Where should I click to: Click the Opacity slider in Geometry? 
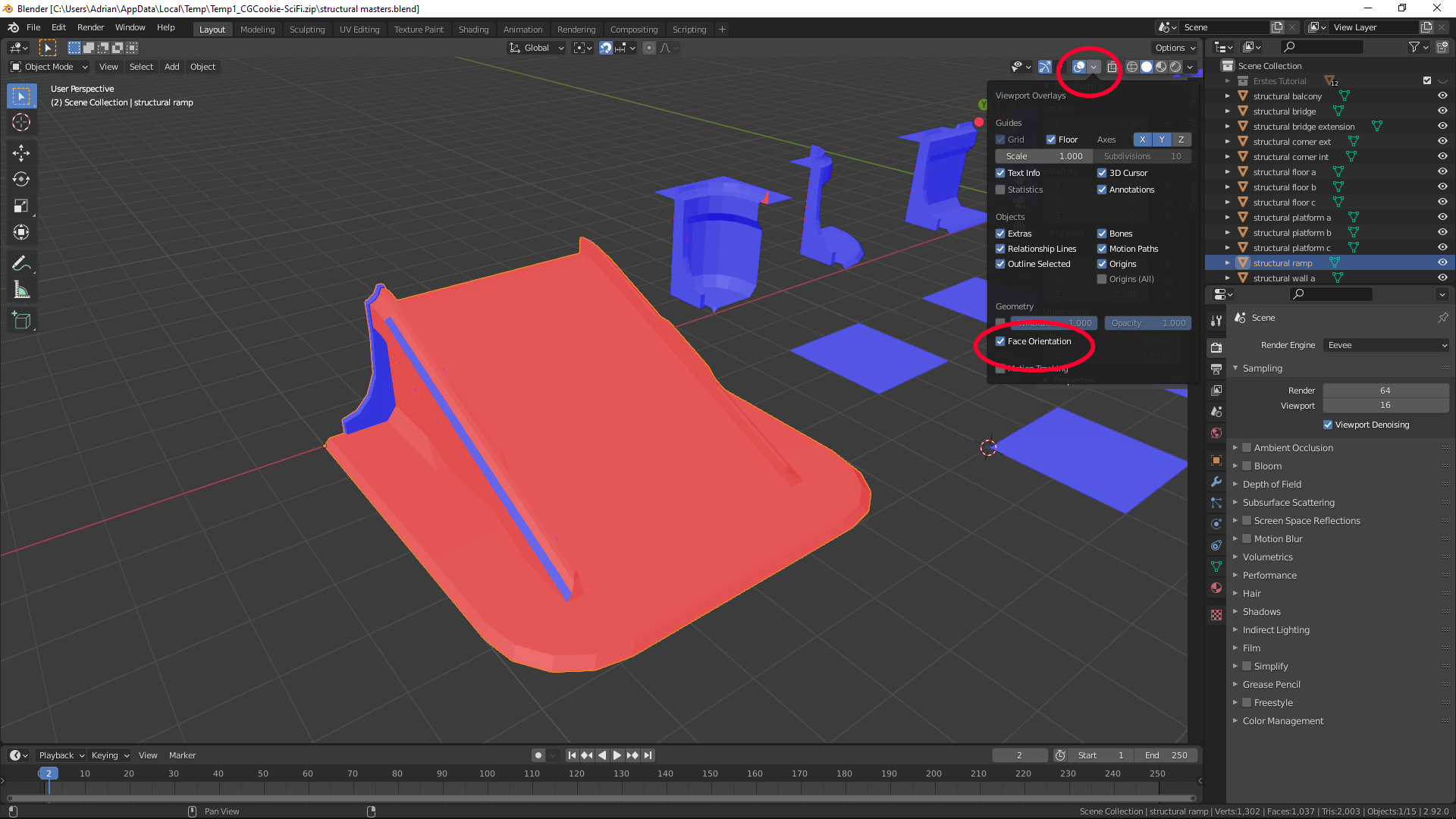point(1147,323)
